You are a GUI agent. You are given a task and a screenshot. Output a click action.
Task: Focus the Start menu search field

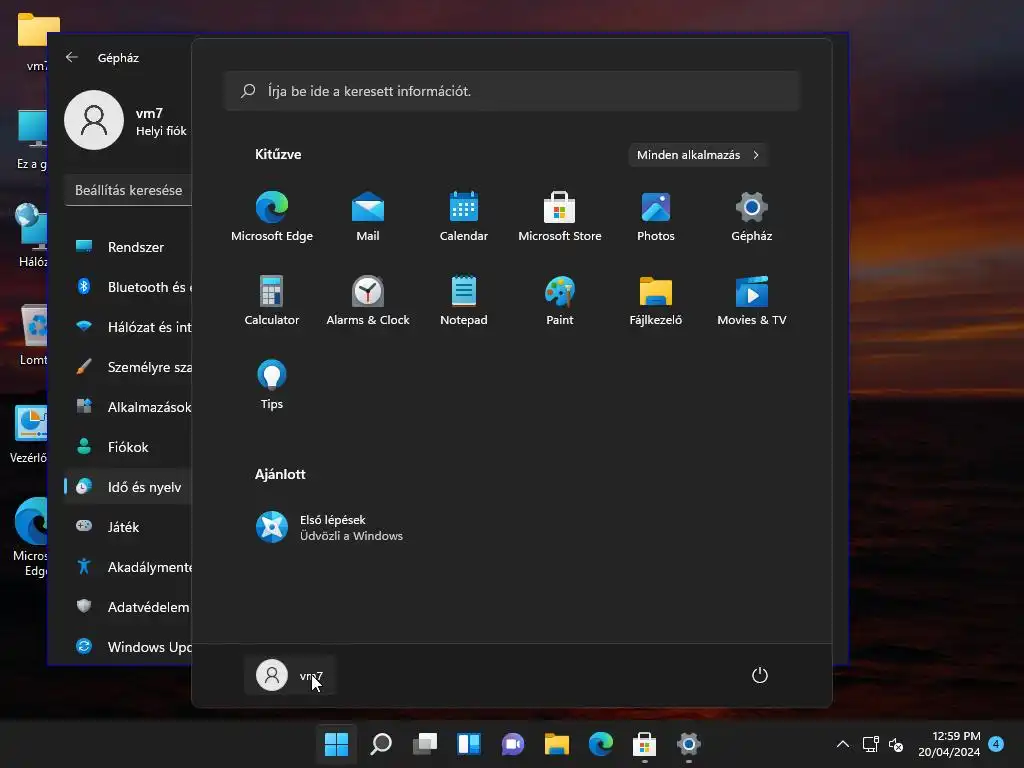[512, 91]
